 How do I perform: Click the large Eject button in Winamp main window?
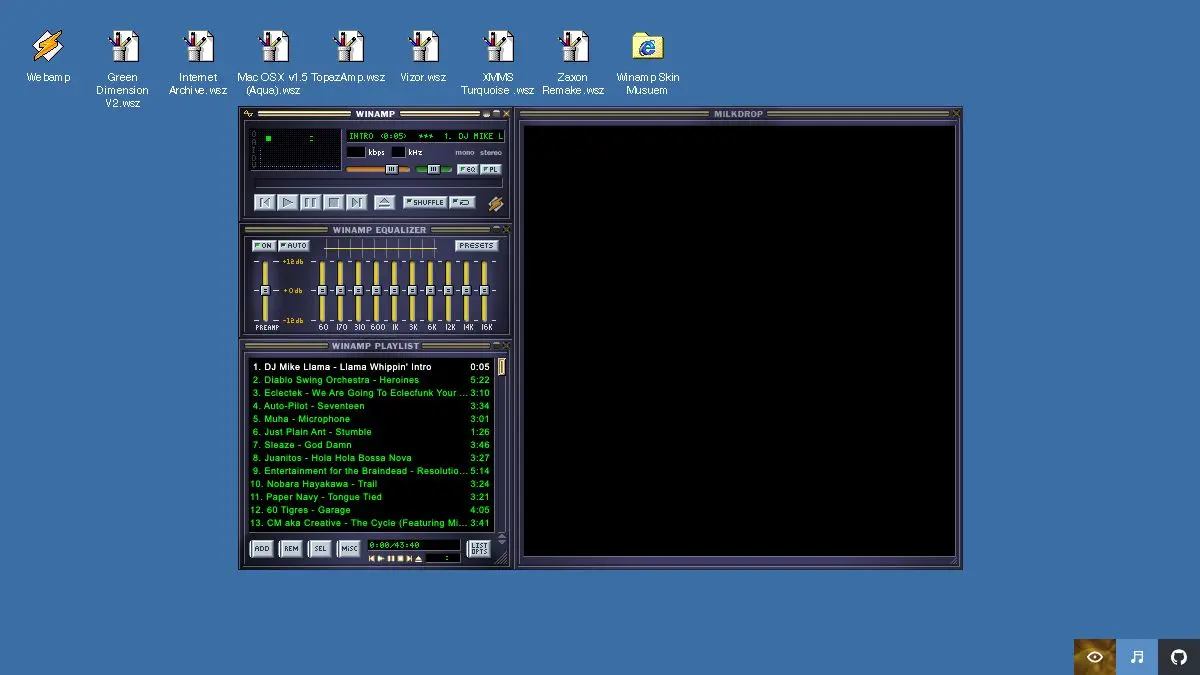[x=385, y=202]
